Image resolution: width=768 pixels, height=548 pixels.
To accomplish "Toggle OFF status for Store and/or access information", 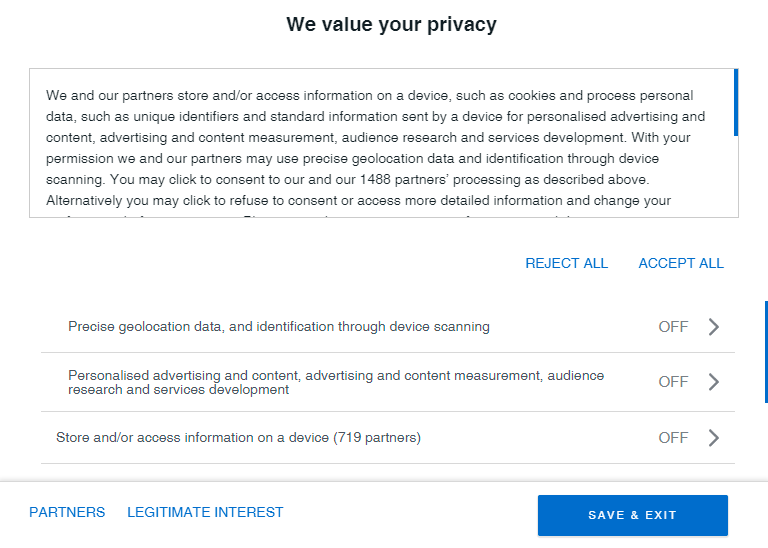I will point(673,438).
